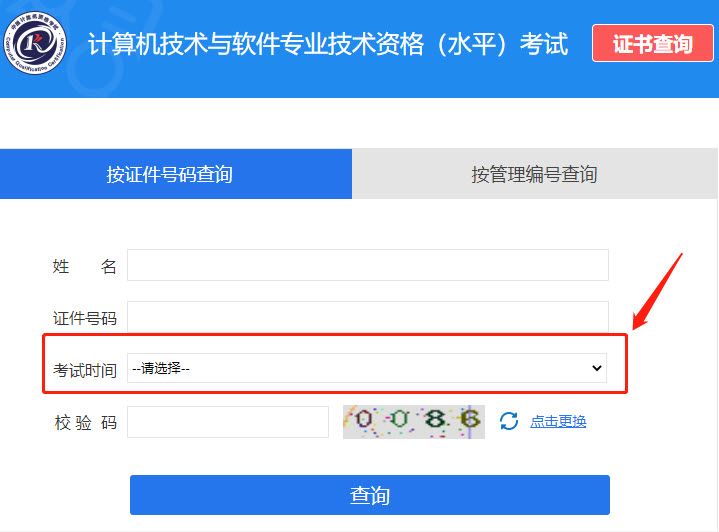Click the 点击更换 link
This screenshot has width=719, height=532.
558,421
